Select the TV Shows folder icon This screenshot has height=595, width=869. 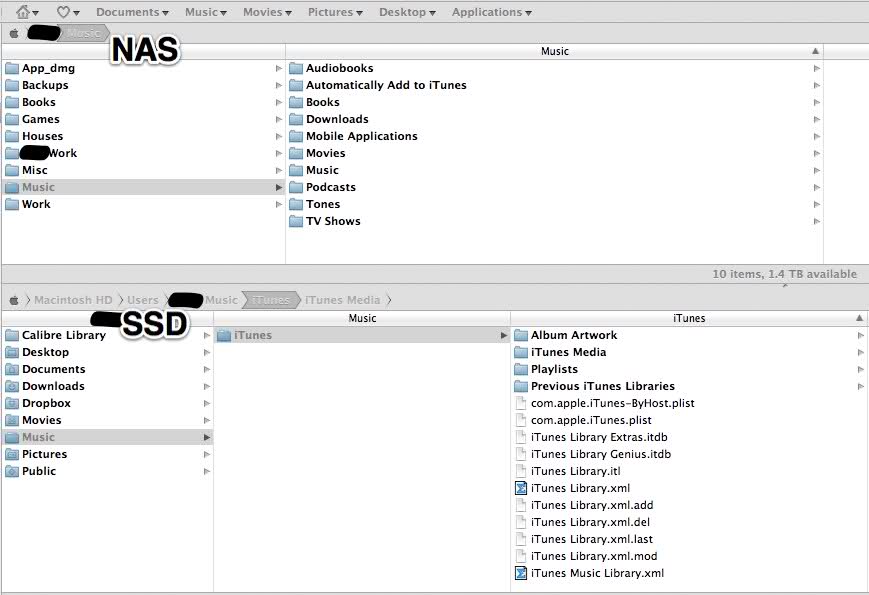point(296,221)
